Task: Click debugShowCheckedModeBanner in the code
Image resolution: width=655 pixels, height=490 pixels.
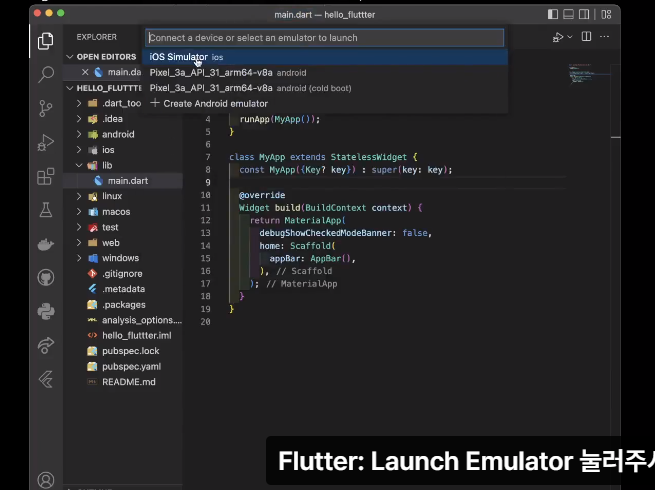Action: pos(325,233)
